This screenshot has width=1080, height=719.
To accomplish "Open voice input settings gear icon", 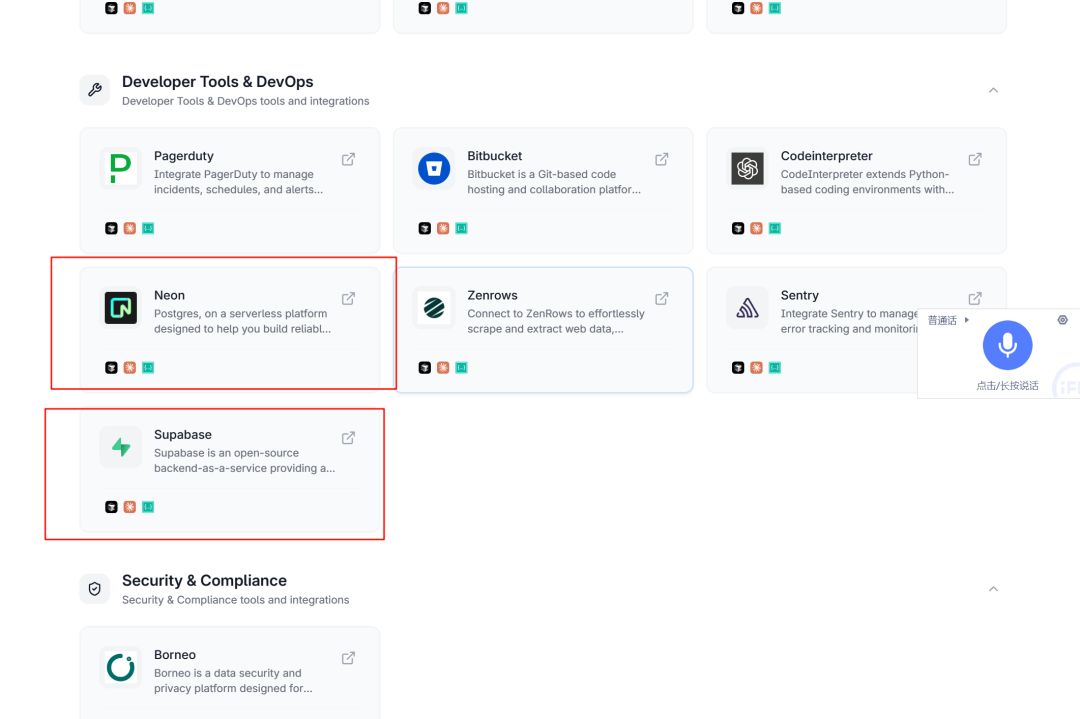I will [1063, 320].
